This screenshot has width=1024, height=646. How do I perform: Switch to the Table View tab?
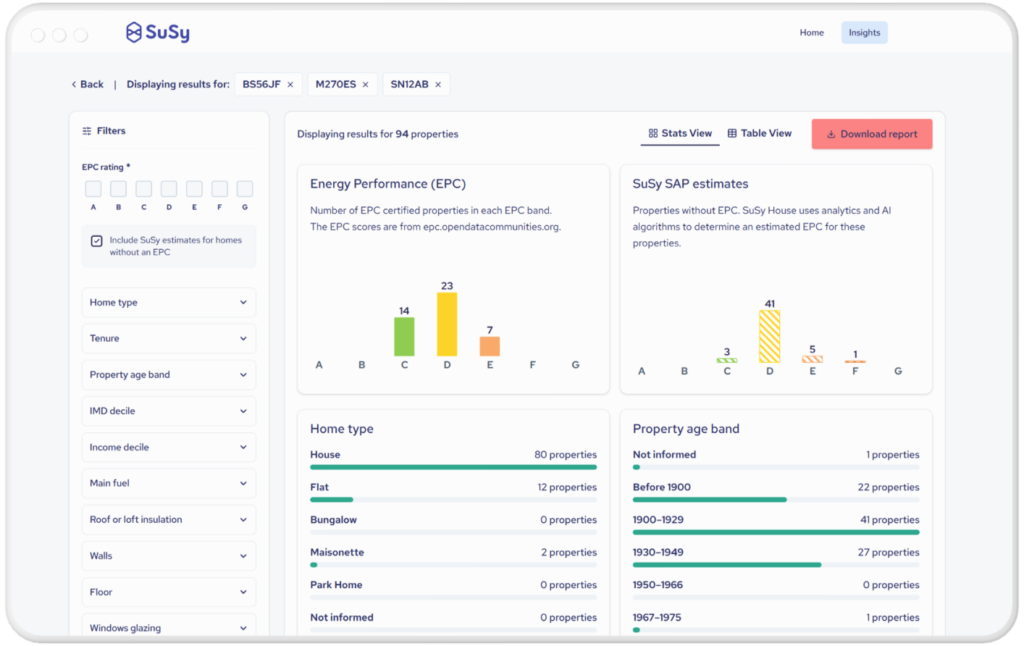(760, 133)
